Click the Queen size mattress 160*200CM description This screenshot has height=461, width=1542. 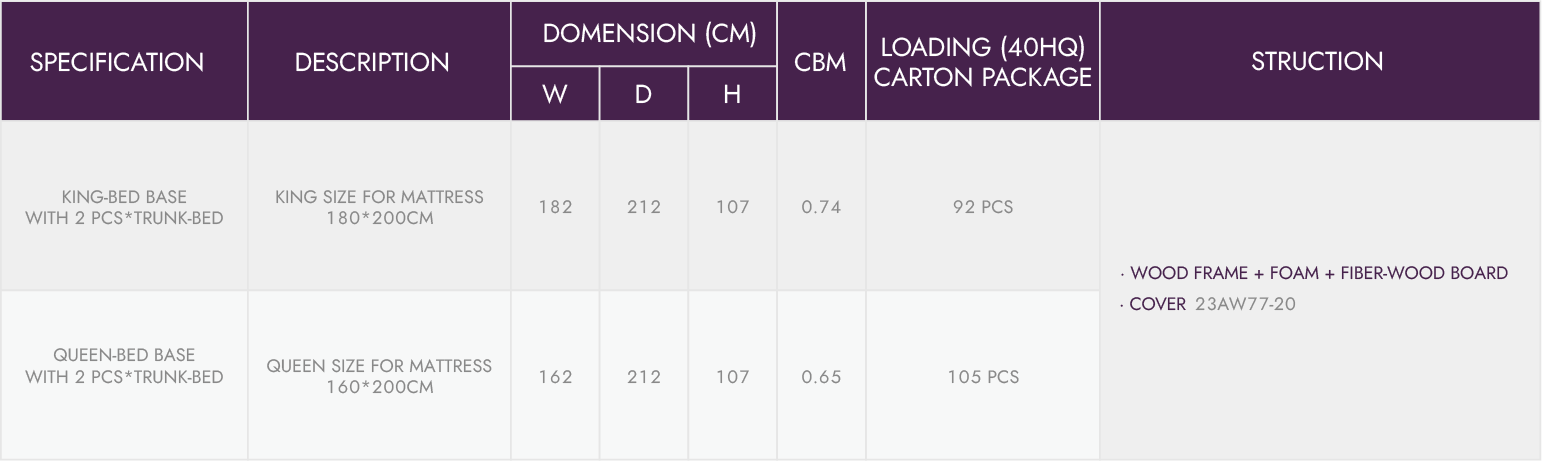pos(379,377)
